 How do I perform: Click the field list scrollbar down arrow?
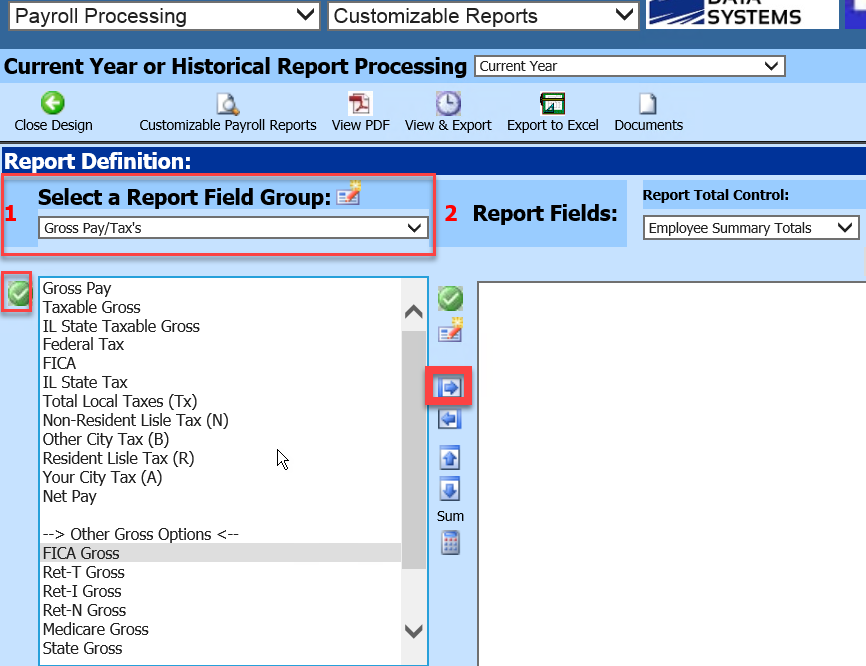click(x=413, y=630)
